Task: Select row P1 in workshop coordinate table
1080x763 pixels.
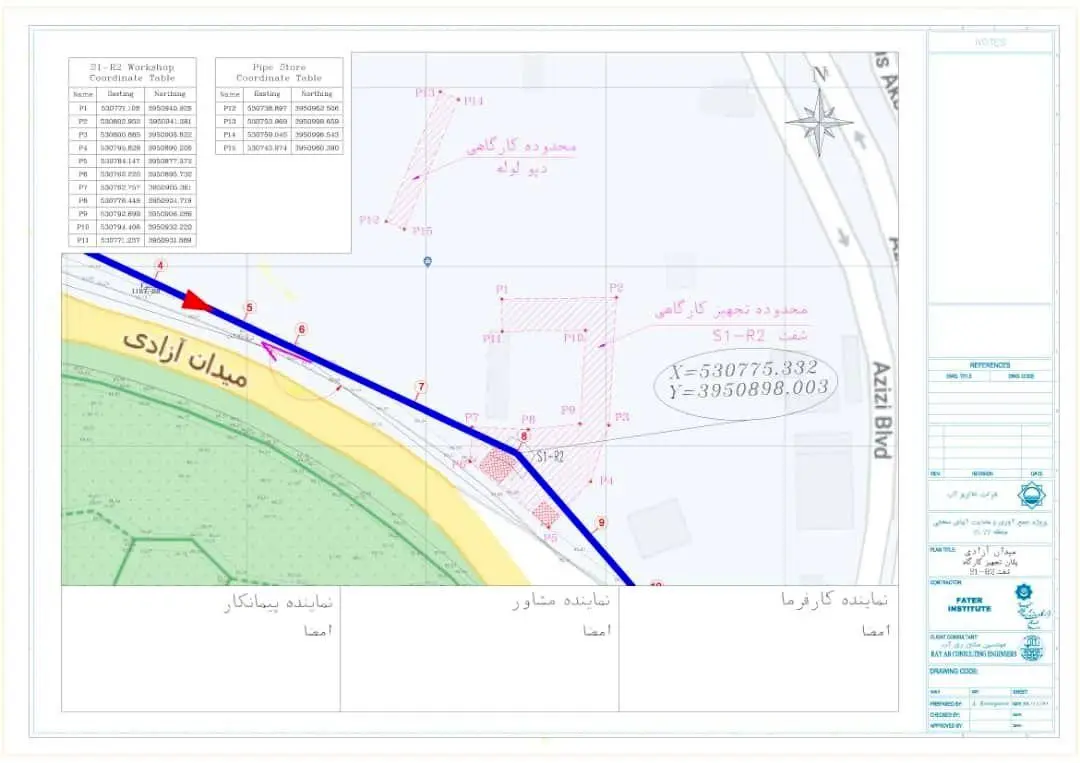Action: coord(132,107)
